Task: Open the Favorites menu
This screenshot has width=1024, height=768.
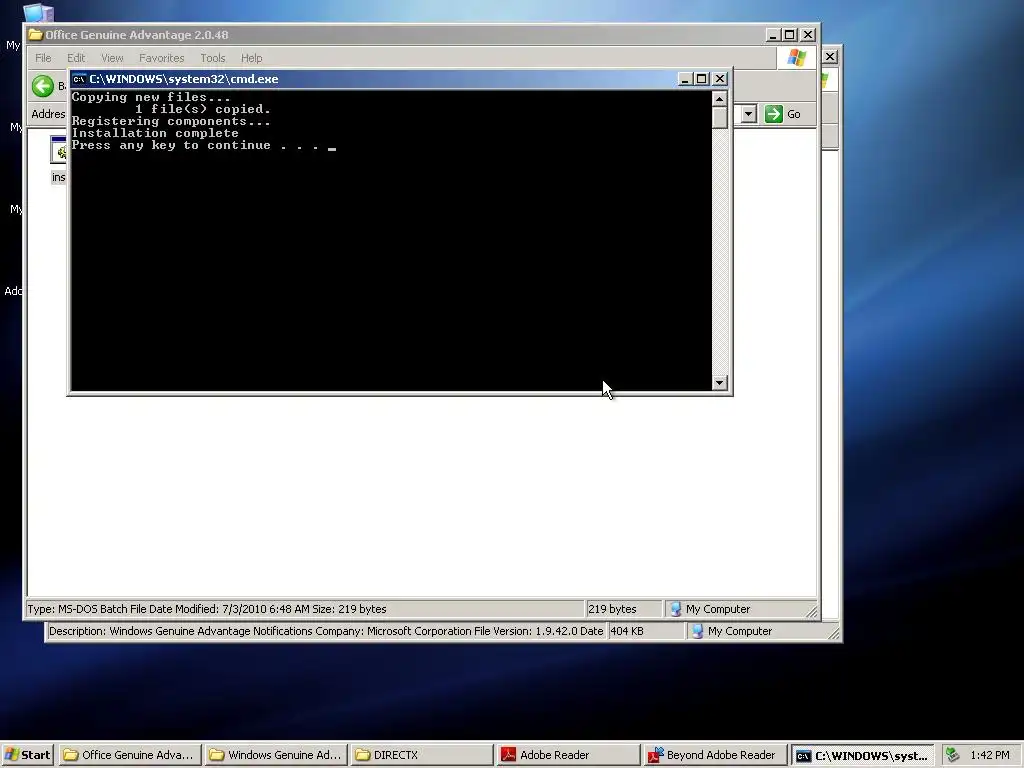Action: pos(161,58)
